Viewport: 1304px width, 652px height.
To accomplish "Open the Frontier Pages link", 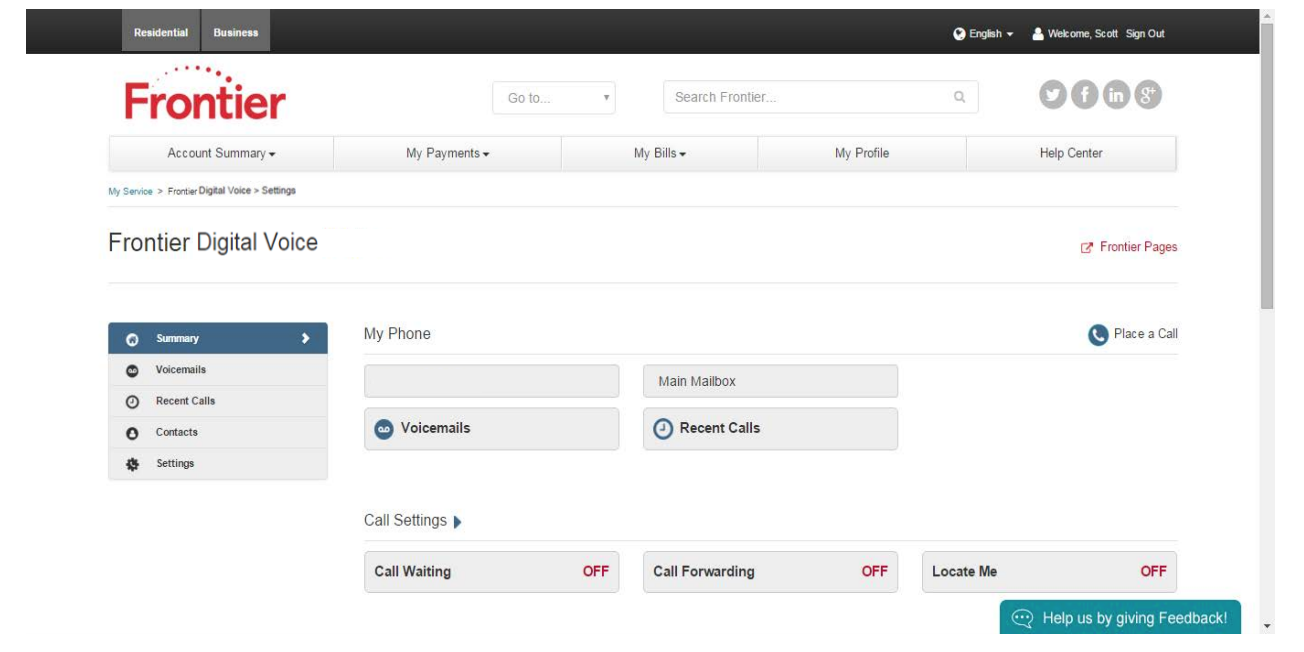I will tap(1138, 247).
